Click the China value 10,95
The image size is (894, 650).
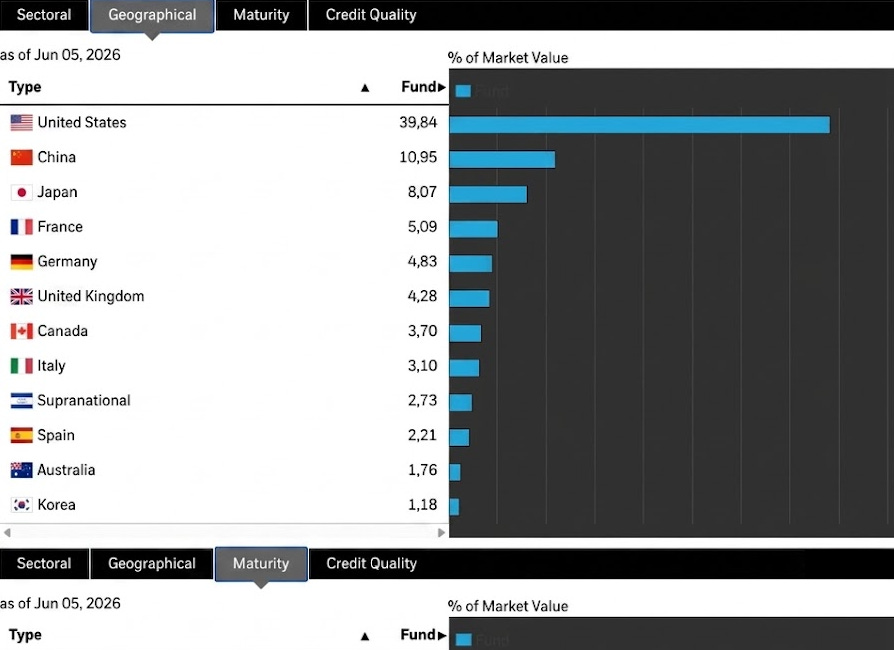point(418,157)
